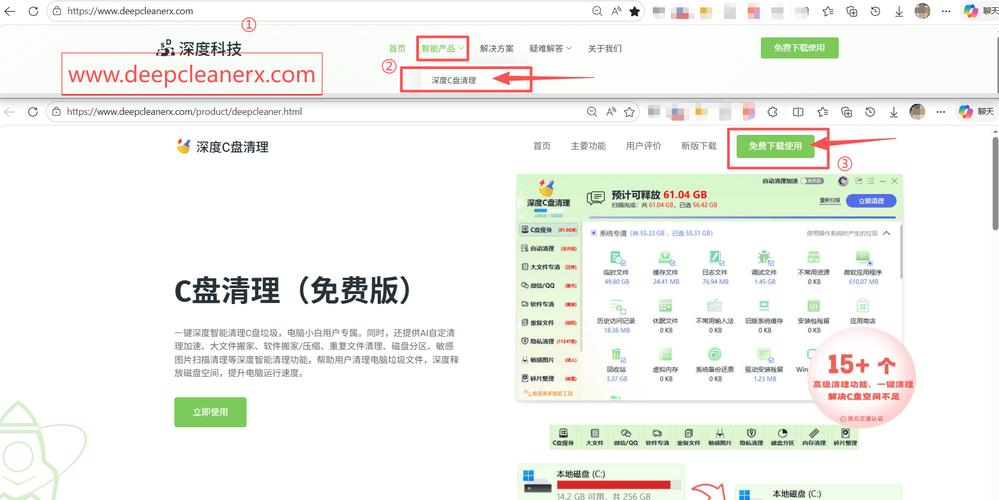Expand the 智能产品 dropdown menu
Screen dimensions: 999x500
pos(443,48)
